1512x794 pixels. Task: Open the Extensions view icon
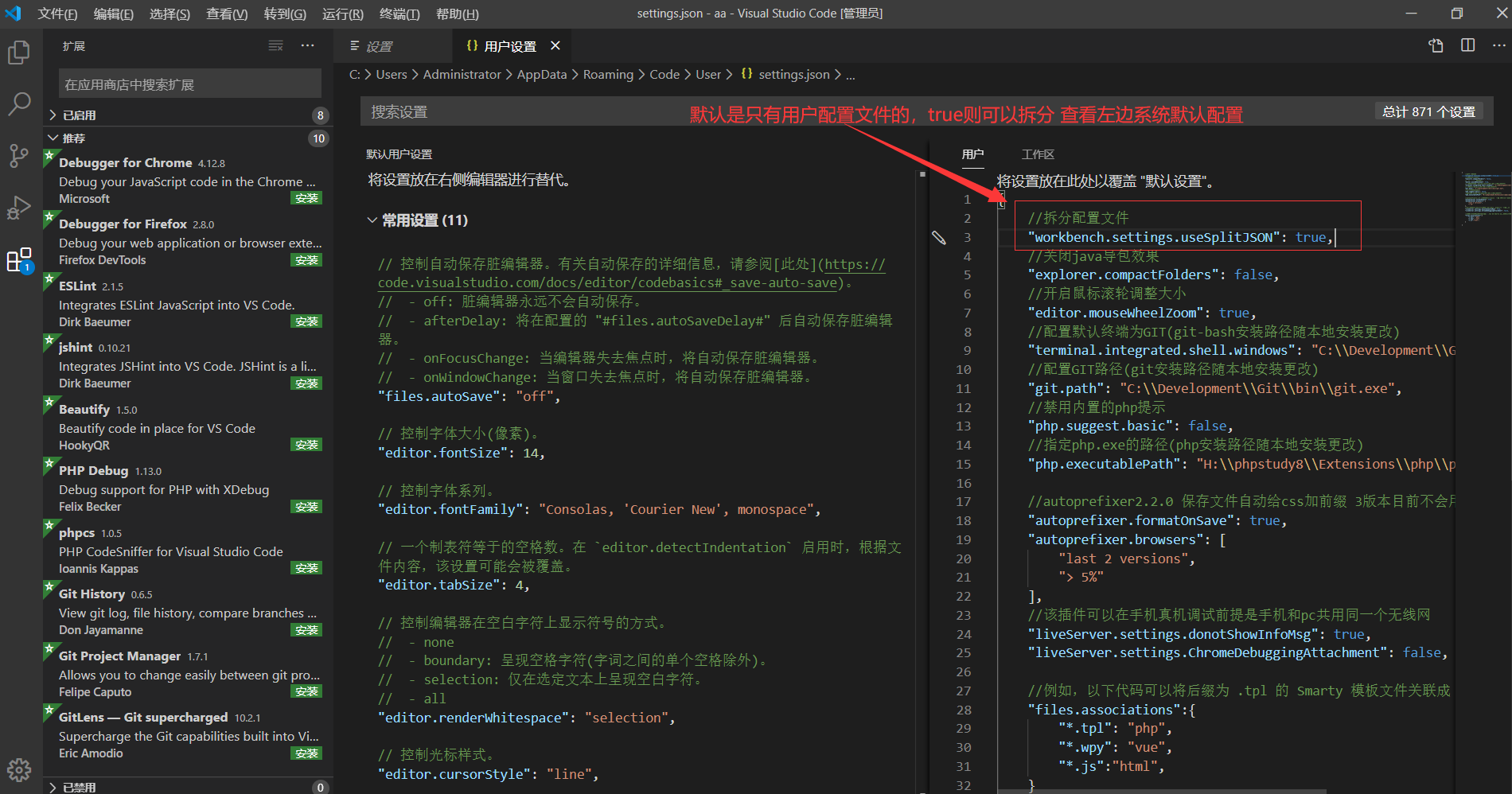[x=19, y=259]
